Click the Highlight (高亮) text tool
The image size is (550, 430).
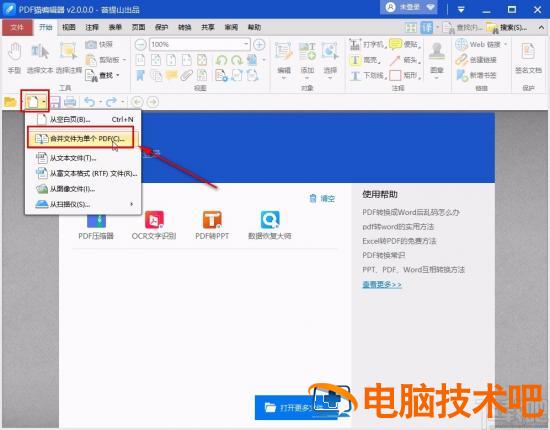pyautogui.click(x=365, y=60)
